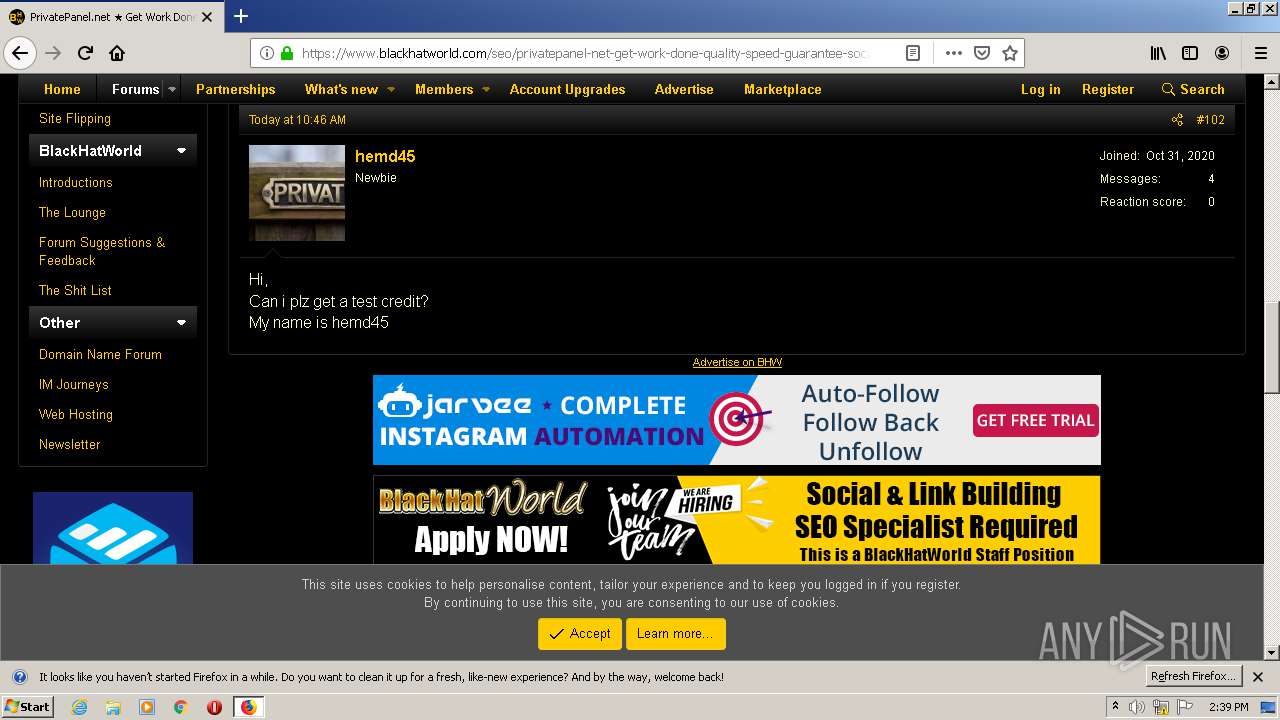Open a new tab with the plus button
The image size is (1280, 720).
coord(241,16)
